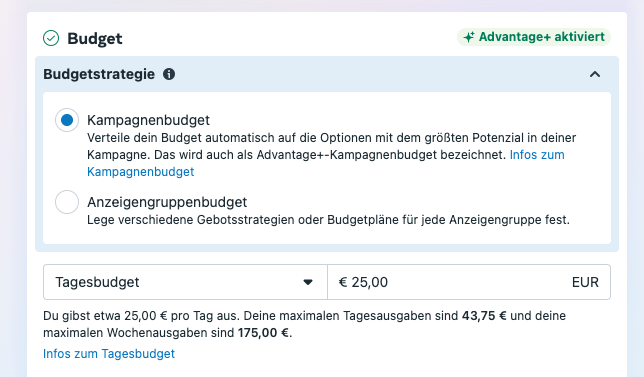Click the Advantage+ aktiviert badge text
644x377 pixels.
click(x=542, y=37)
